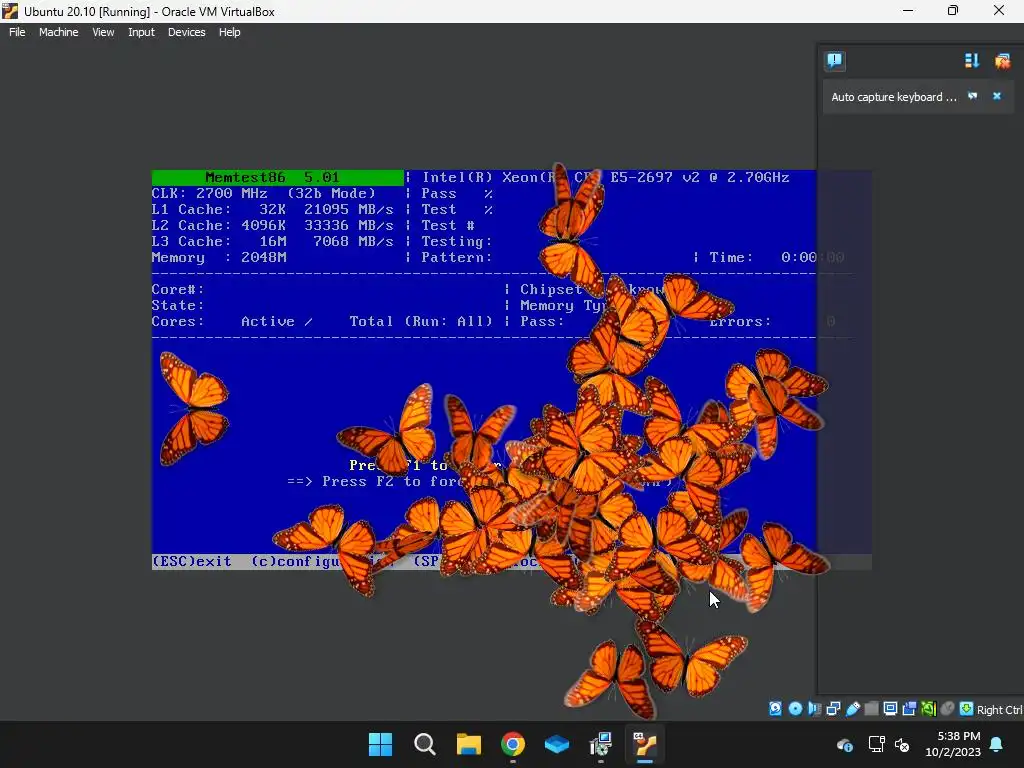Click the audio status indicator
The width and height of the screenshot is (1024, 768).
tap(814, 709)
